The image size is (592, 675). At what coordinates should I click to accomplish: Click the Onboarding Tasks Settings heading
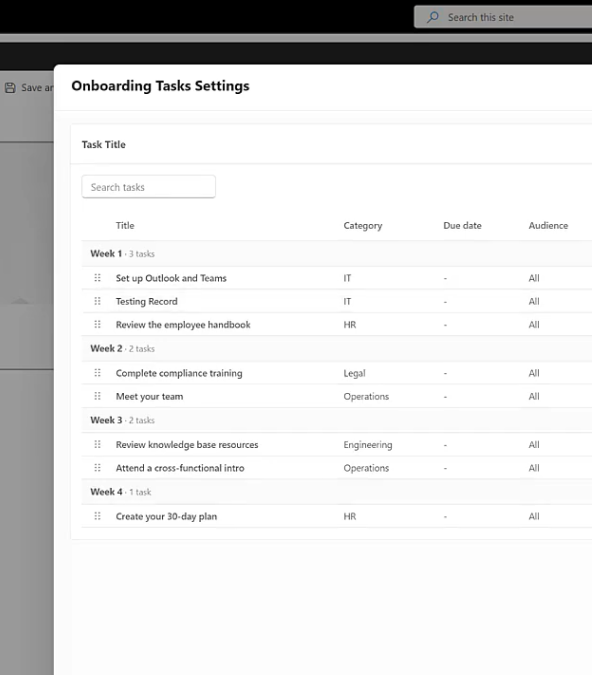click(x=161, y=86)
